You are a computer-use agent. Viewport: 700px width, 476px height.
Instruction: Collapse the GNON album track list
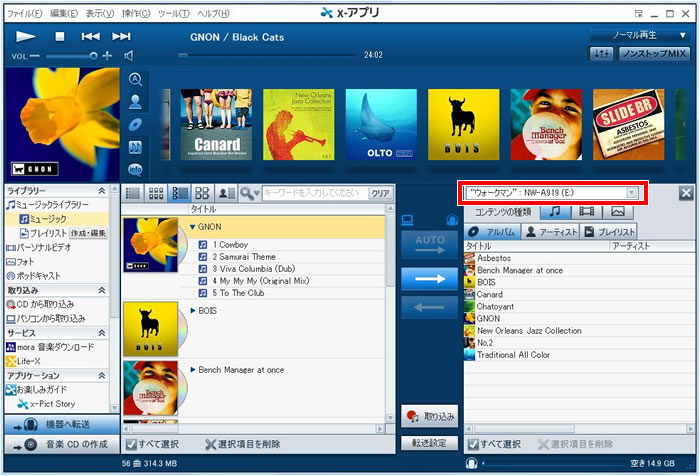192,227
